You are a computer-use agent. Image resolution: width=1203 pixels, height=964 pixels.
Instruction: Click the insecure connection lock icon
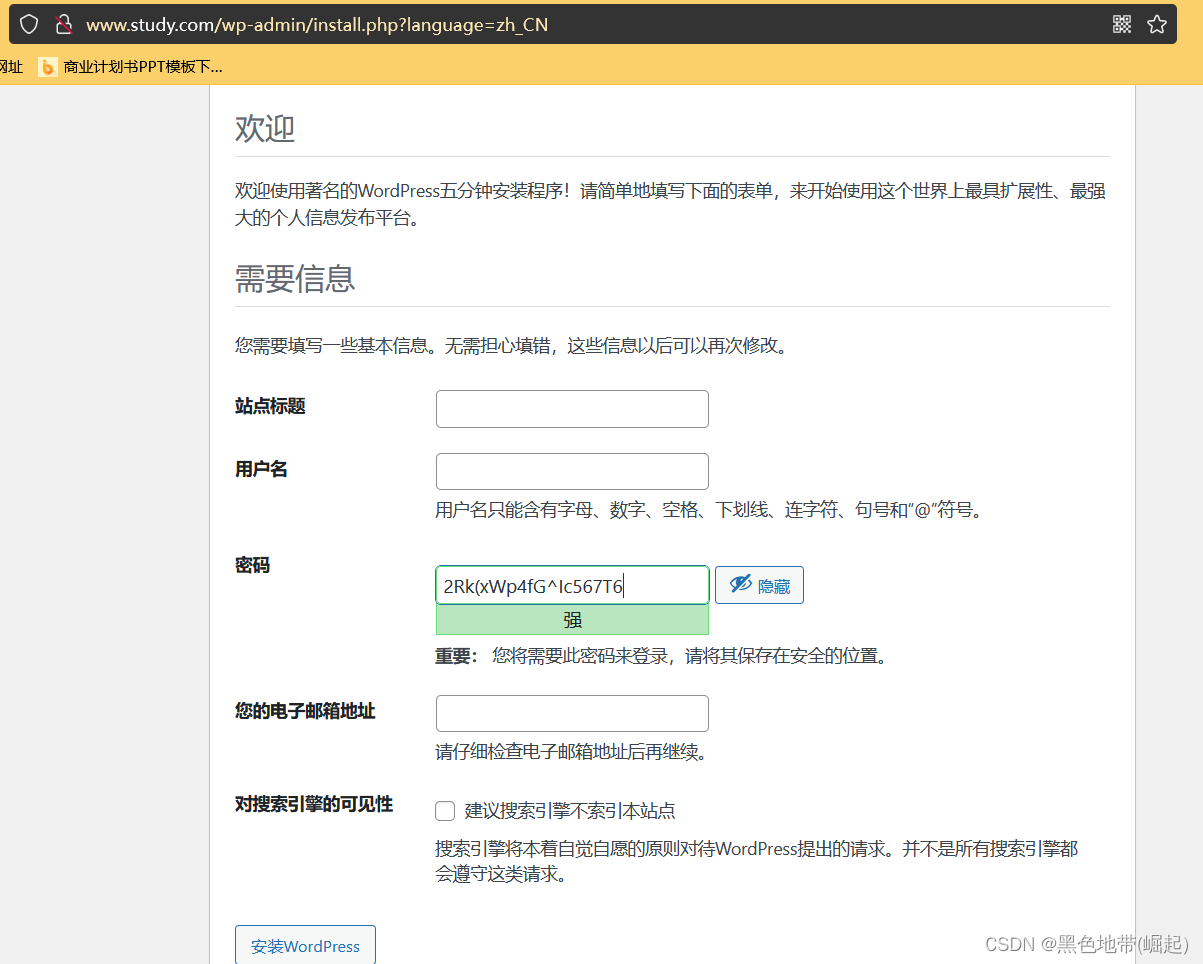(x=62, y=24)
